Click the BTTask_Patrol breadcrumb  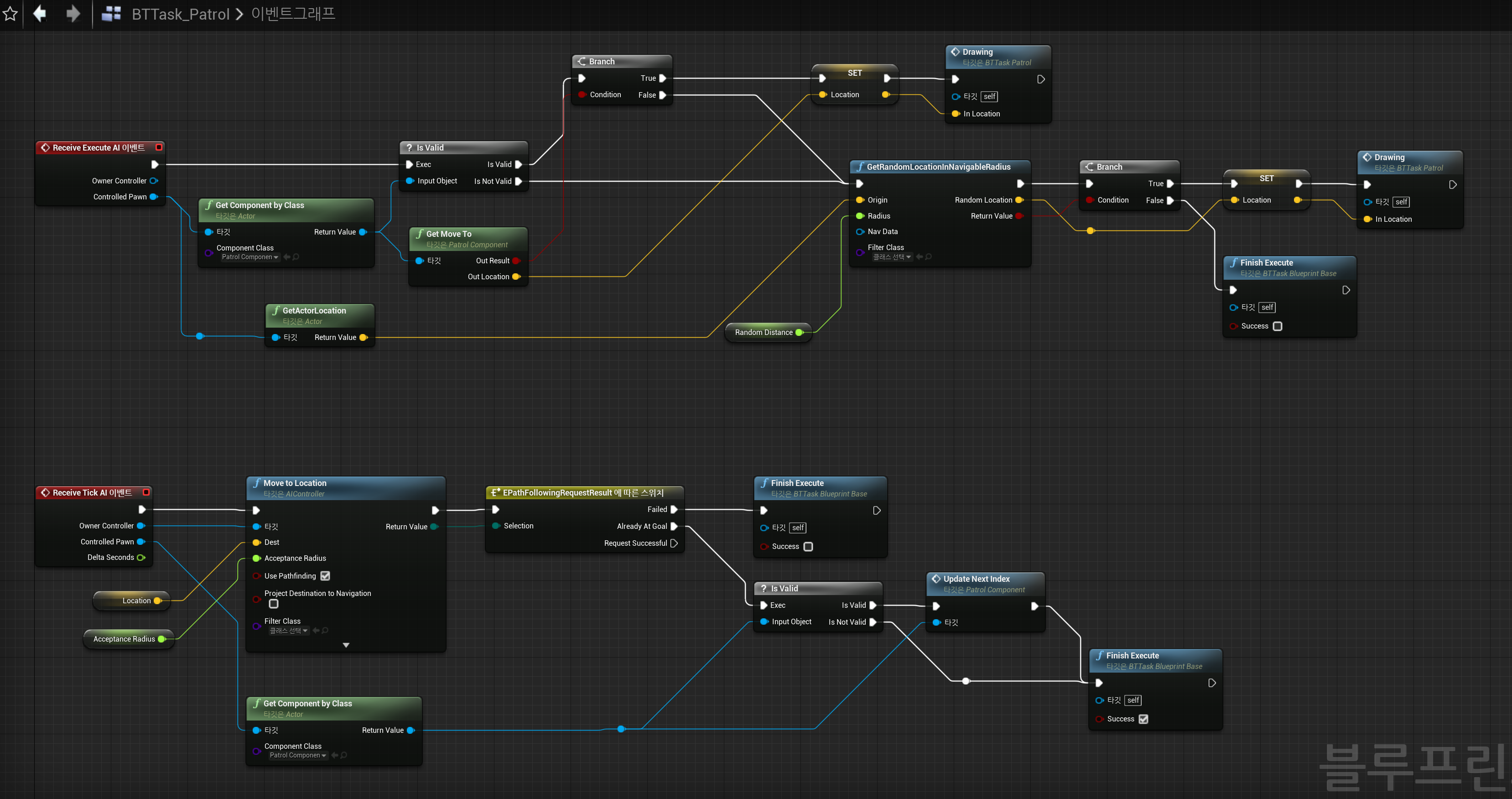tap(180, 14)
